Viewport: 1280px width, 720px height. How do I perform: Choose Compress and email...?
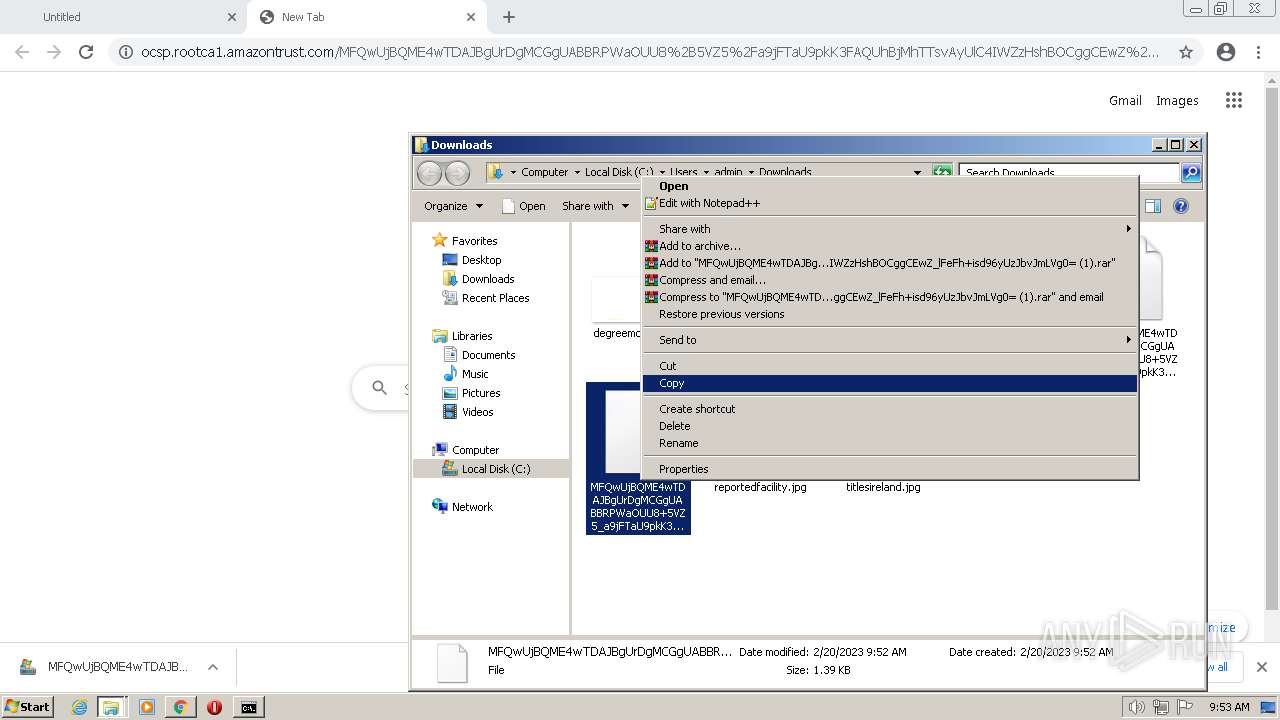point(890,280)
